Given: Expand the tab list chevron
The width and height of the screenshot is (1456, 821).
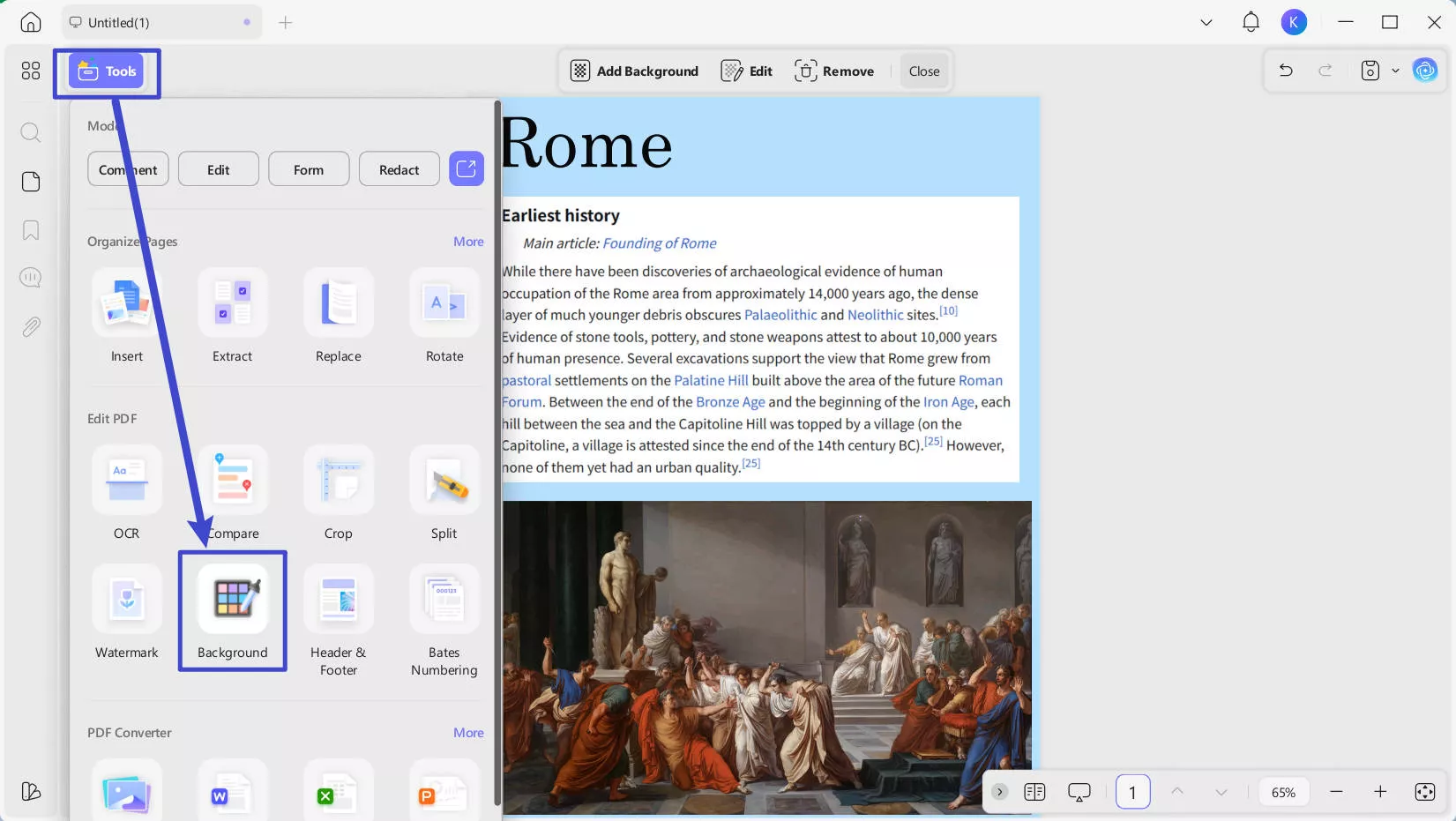Looking at the screenshot, I should (1206, 22).
